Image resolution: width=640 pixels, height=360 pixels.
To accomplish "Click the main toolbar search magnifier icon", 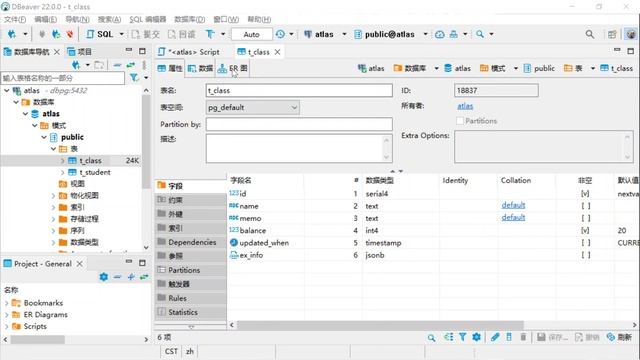I will click(x=480, y=34).
